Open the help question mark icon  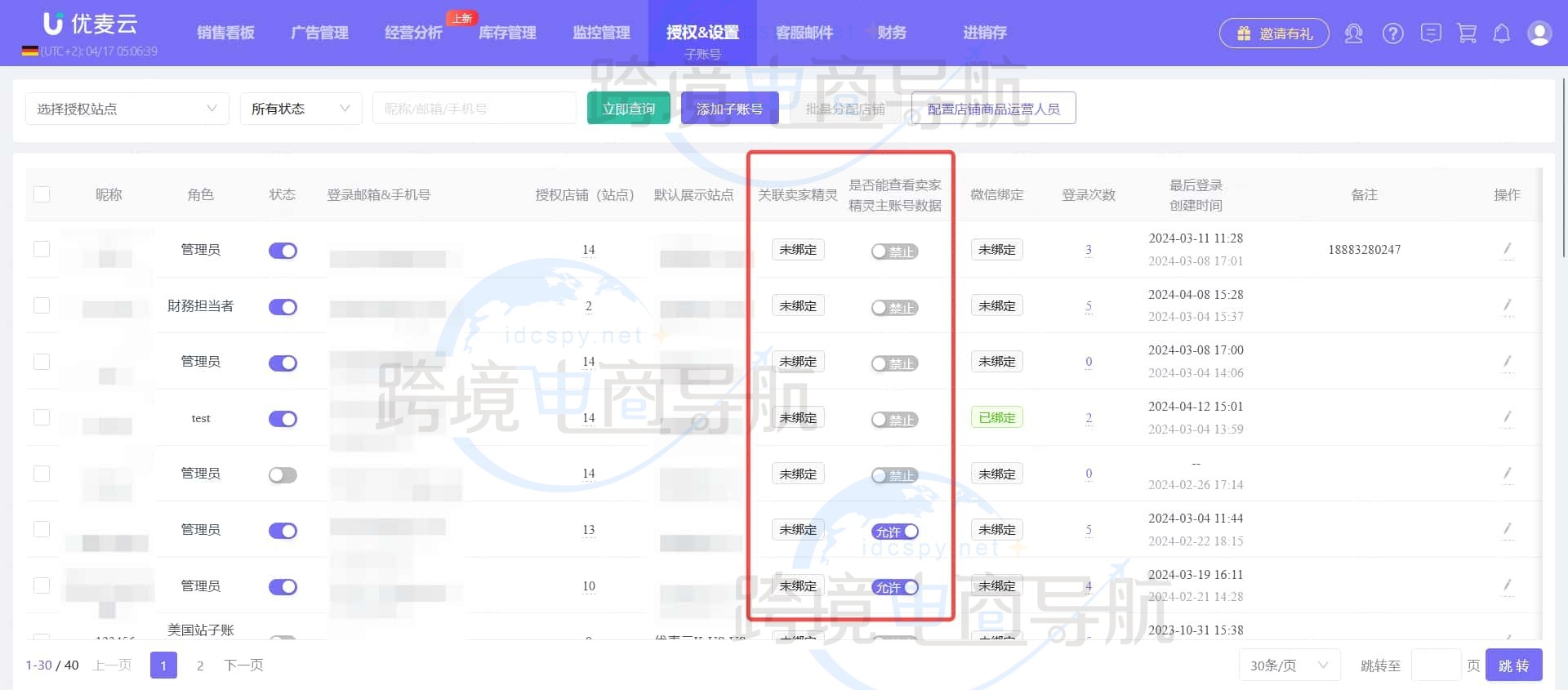pyautogui.click(x=1392, y=33)
